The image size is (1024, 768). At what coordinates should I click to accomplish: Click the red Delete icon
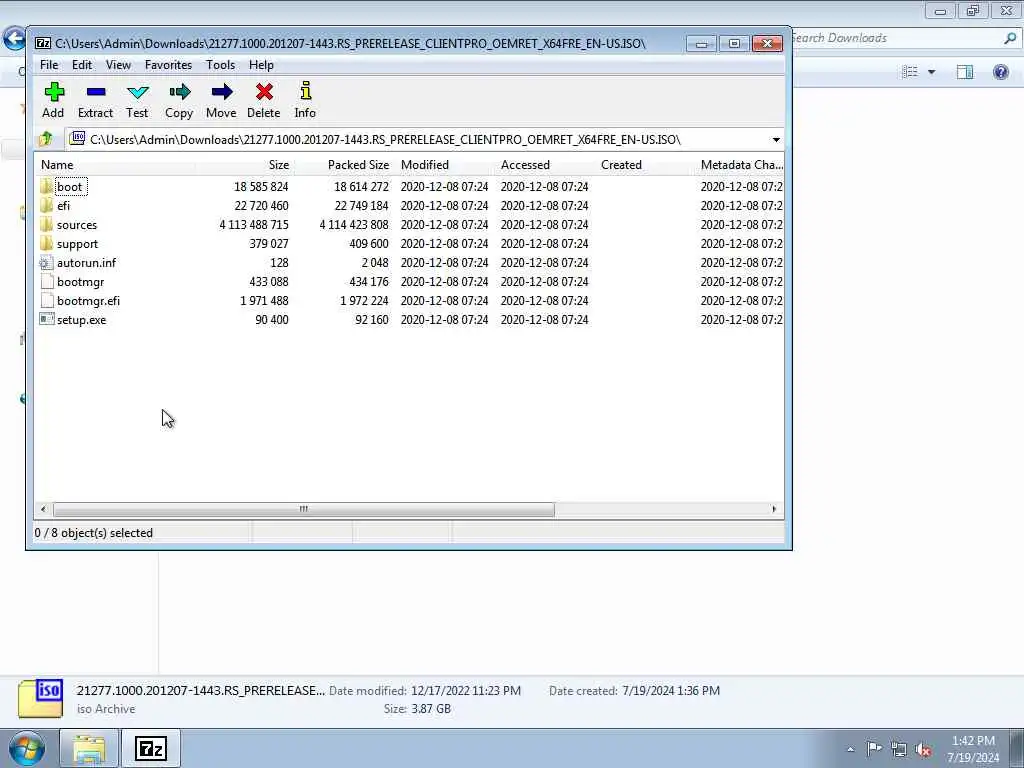(x=264, y=92)
